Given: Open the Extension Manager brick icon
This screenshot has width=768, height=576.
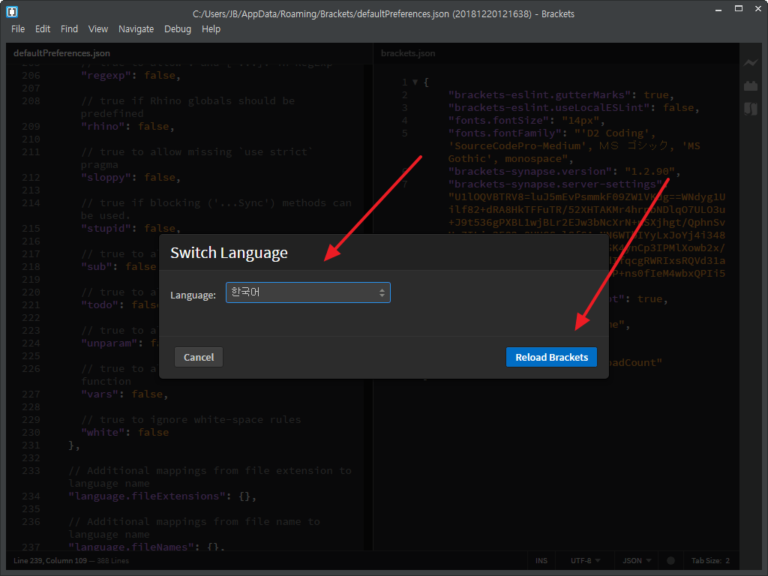Looking at the screenshot, I should pos(751,86).
